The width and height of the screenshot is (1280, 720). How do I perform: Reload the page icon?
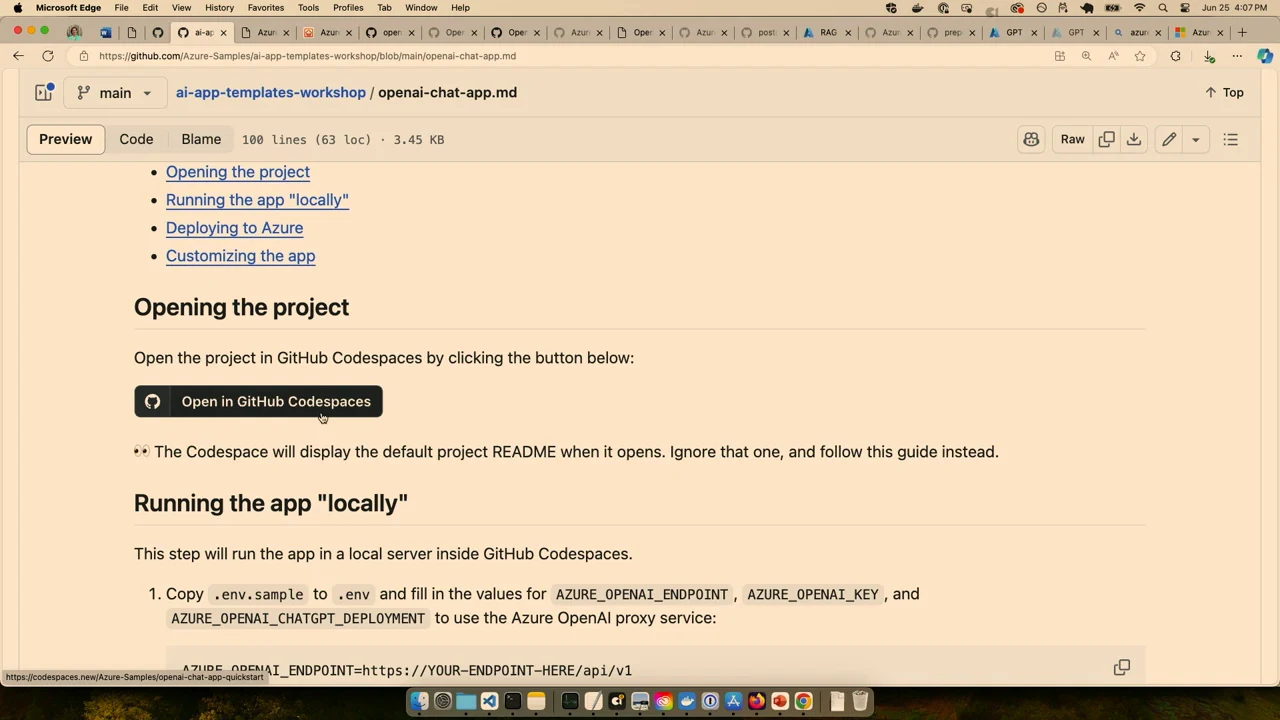tap(48, 56)
